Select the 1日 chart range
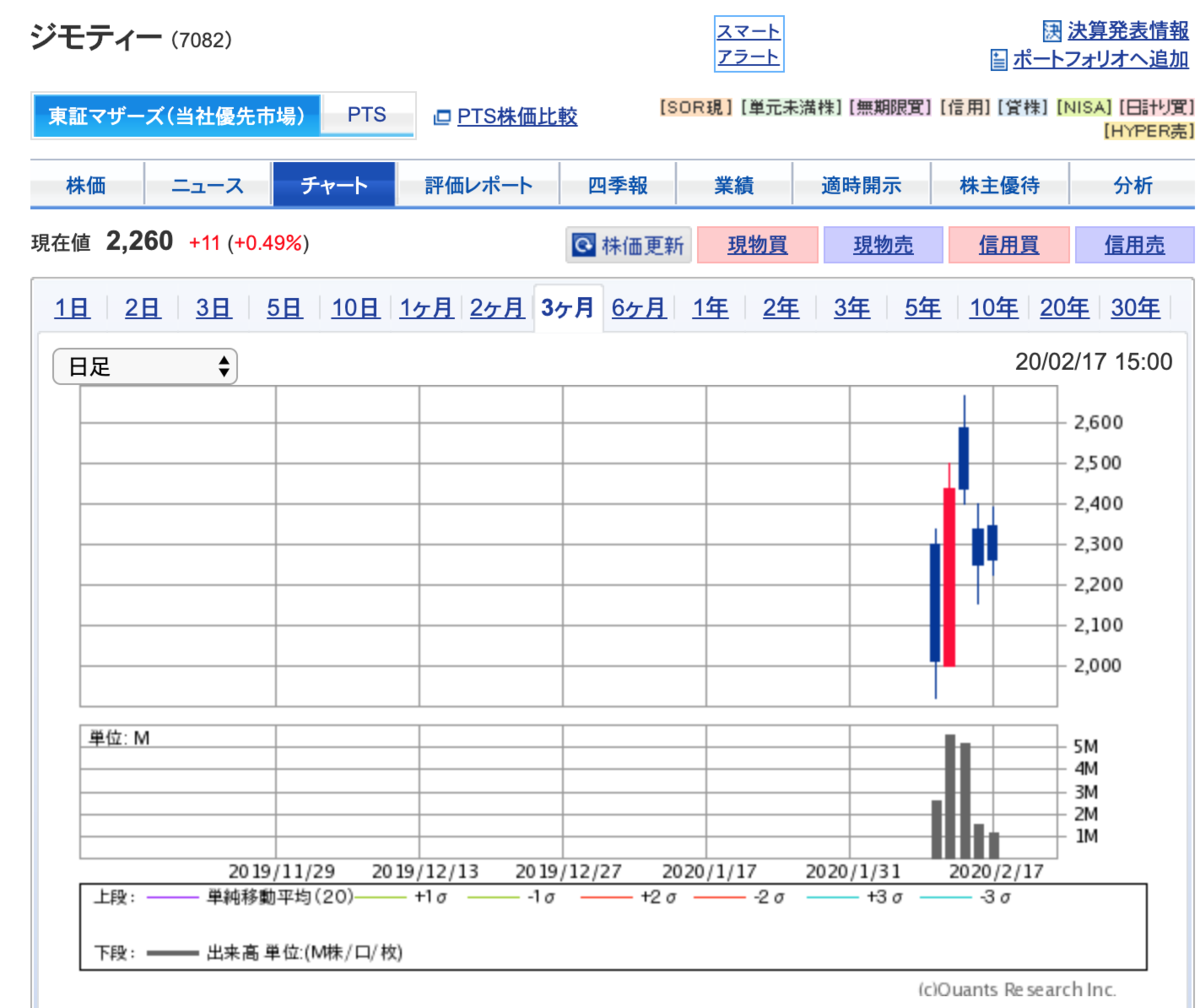The height and width of the screenshot is (1008, 1200). point(72,308)
